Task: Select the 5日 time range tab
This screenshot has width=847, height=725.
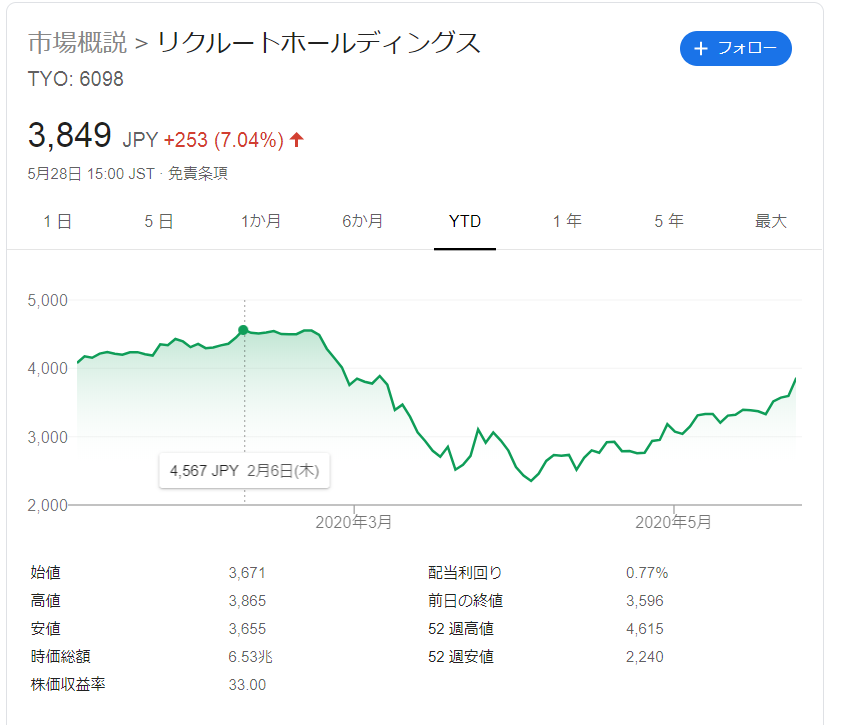Action: pyautogui.click(x=159, y=221)
